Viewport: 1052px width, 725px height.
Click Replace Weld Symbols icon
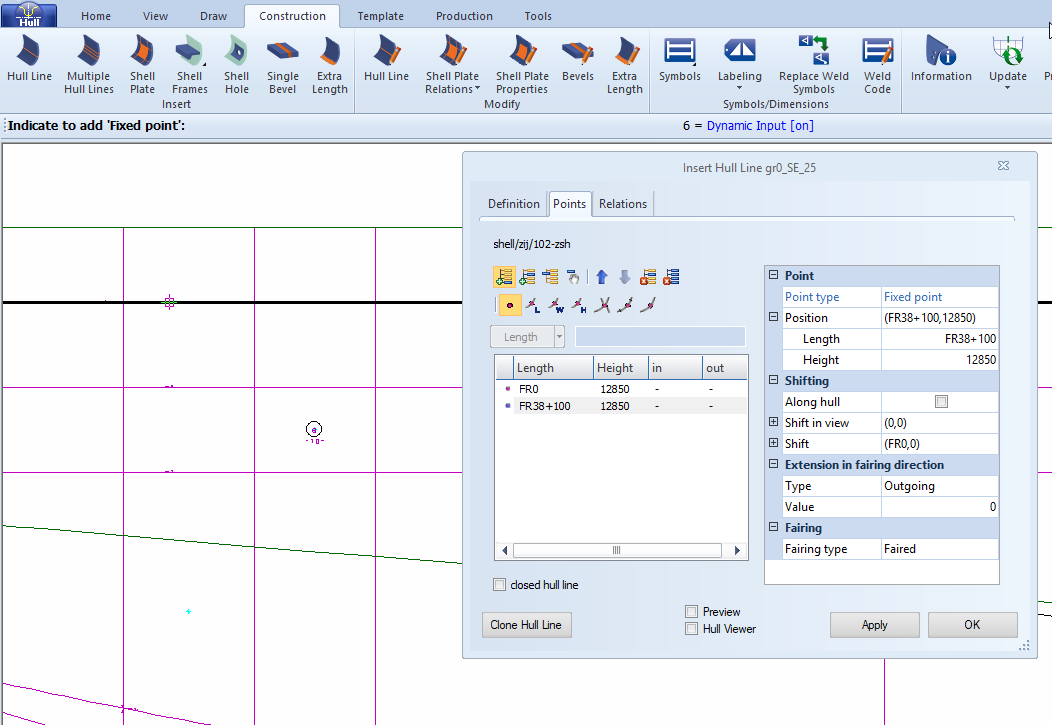(813, 64)
